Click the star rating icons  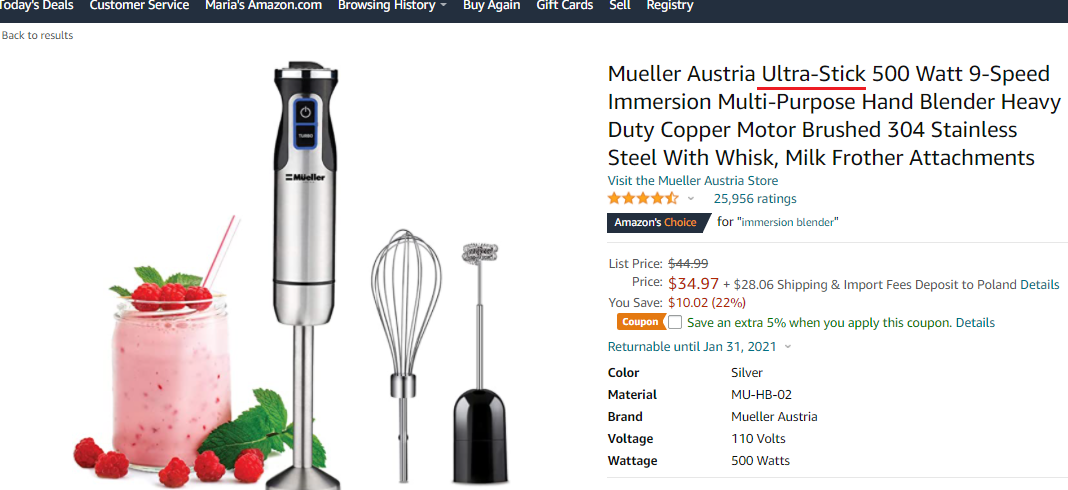coord(643,199)
